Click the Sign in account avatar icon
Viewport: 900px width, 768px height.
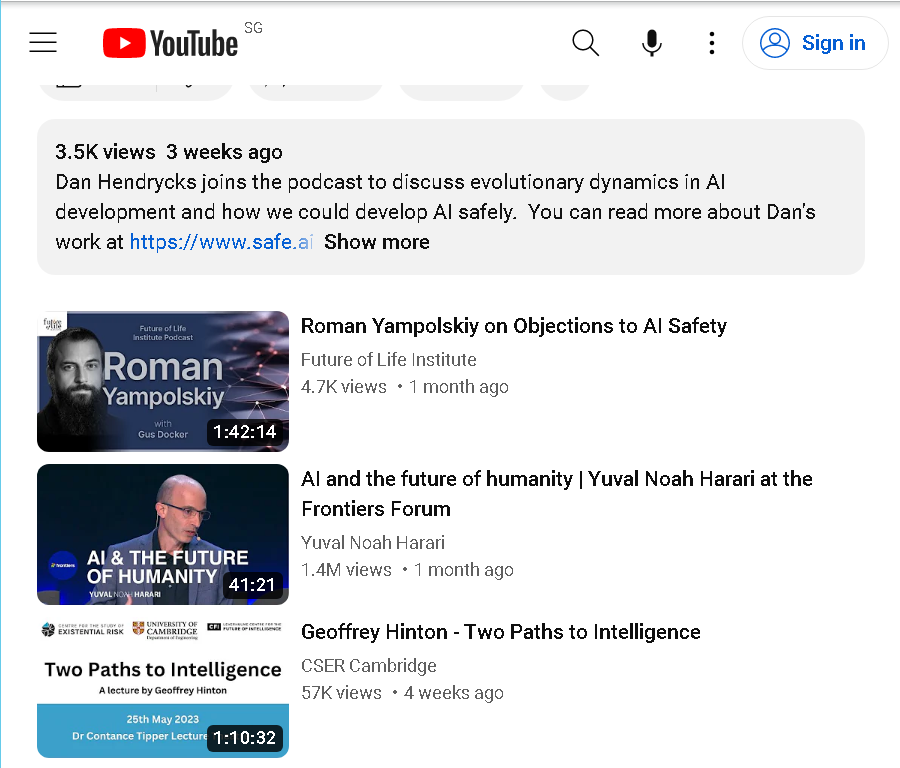pos(775,43)
